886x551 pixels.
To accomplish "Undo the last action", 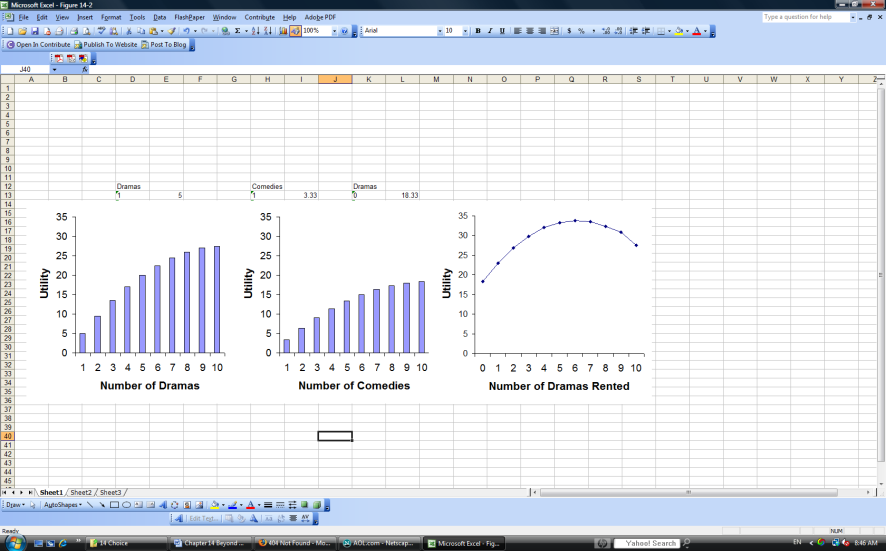I will 186,31.
